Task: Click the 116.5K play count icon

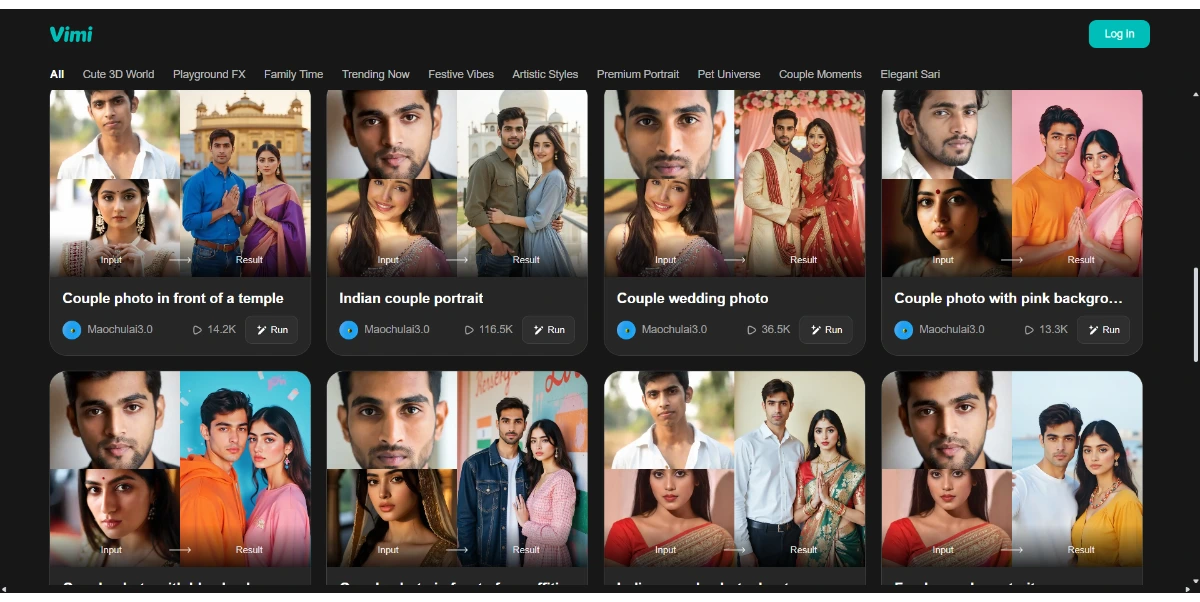Action: tap(469, 330)
